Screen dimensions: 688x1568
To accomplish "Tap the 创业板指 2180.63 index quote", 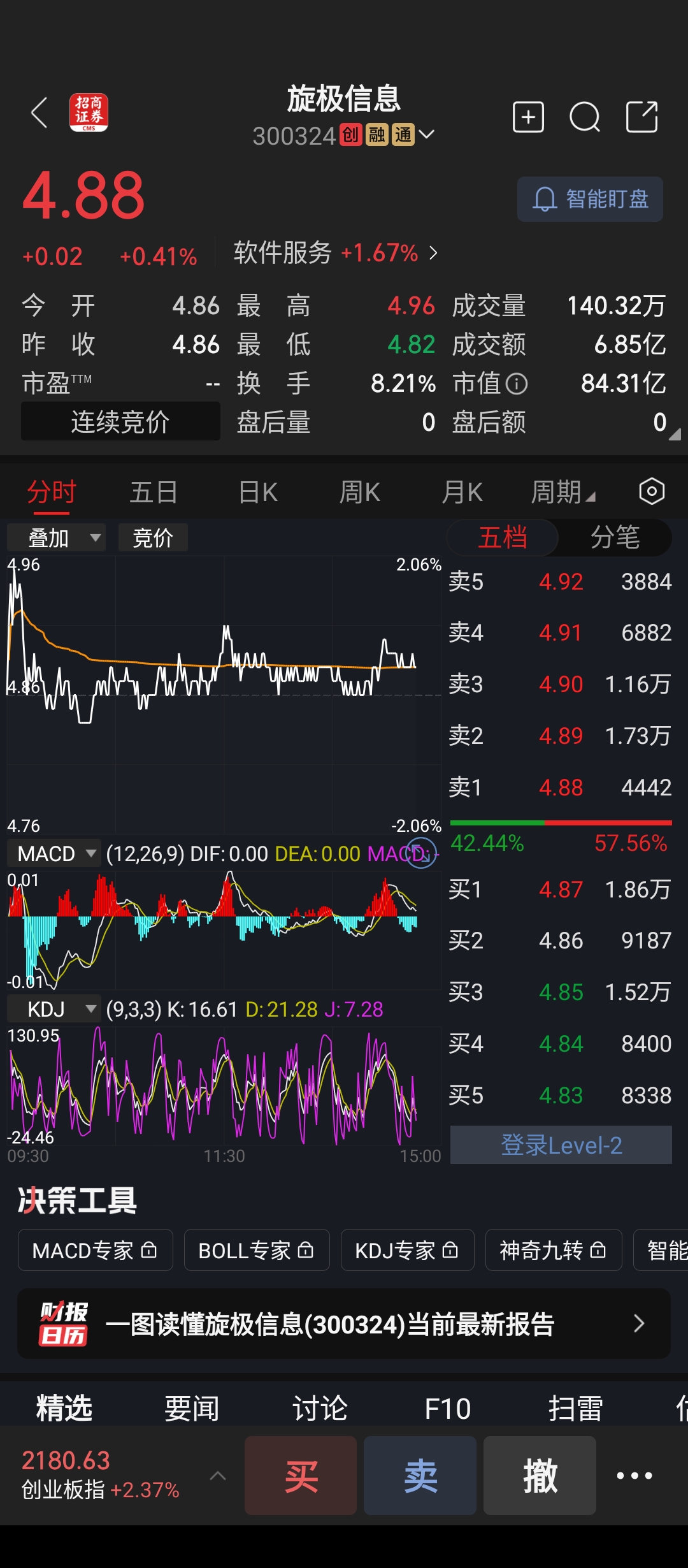I will pos(100,1475).
